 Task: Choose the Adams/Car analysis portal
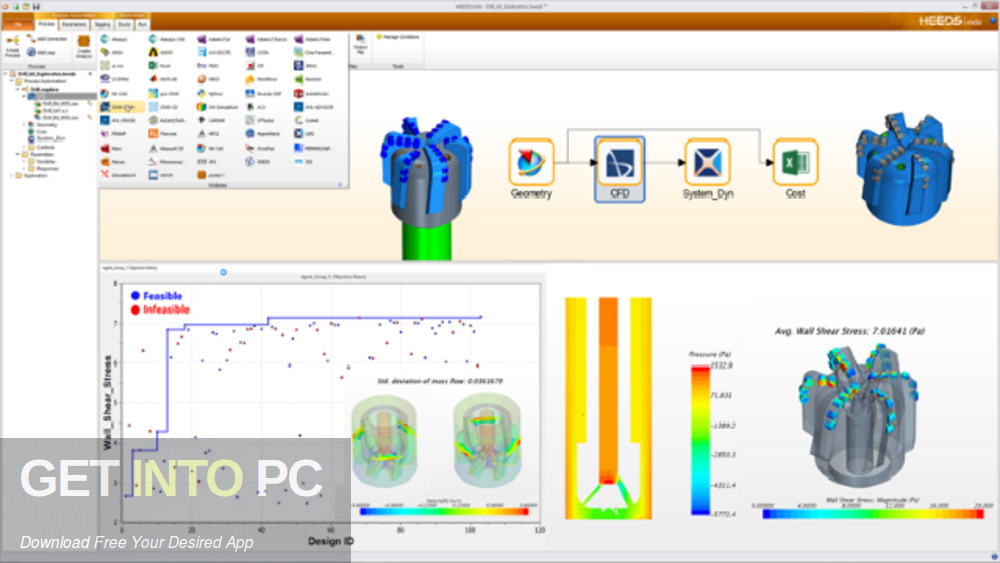pyautogui.click(x=215, y=39)
